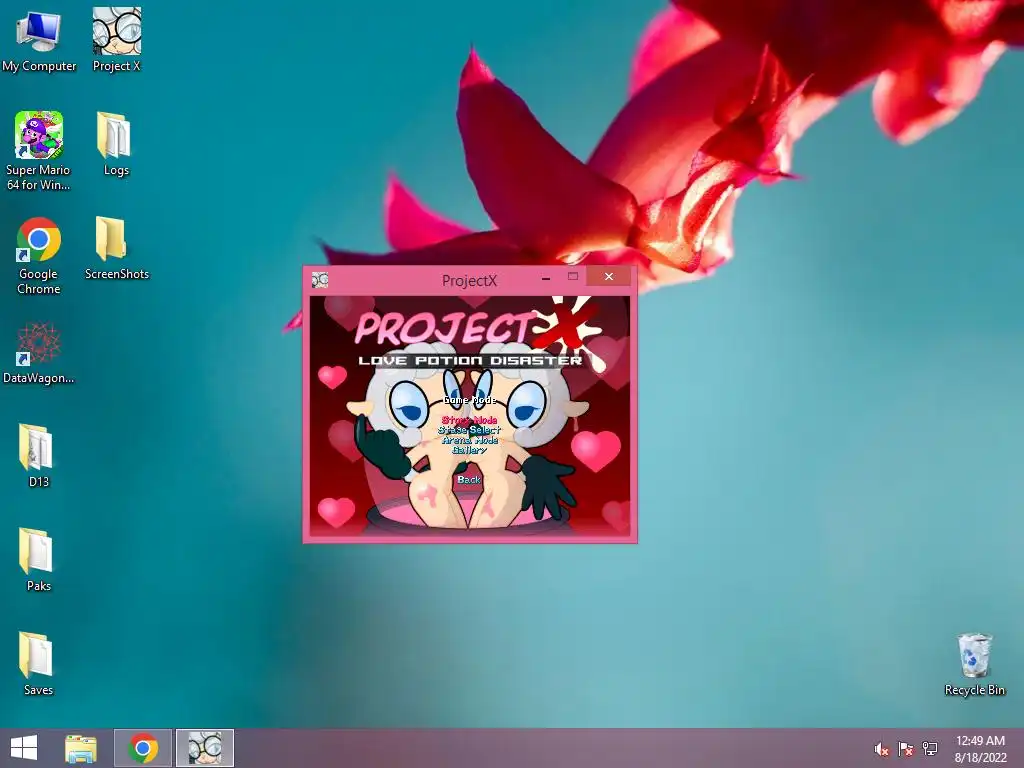Image resolution: width=1024 pixels, height=768 pixels.
Task: Choose Stage Select in game menu
Action: (x=470, y=430)
